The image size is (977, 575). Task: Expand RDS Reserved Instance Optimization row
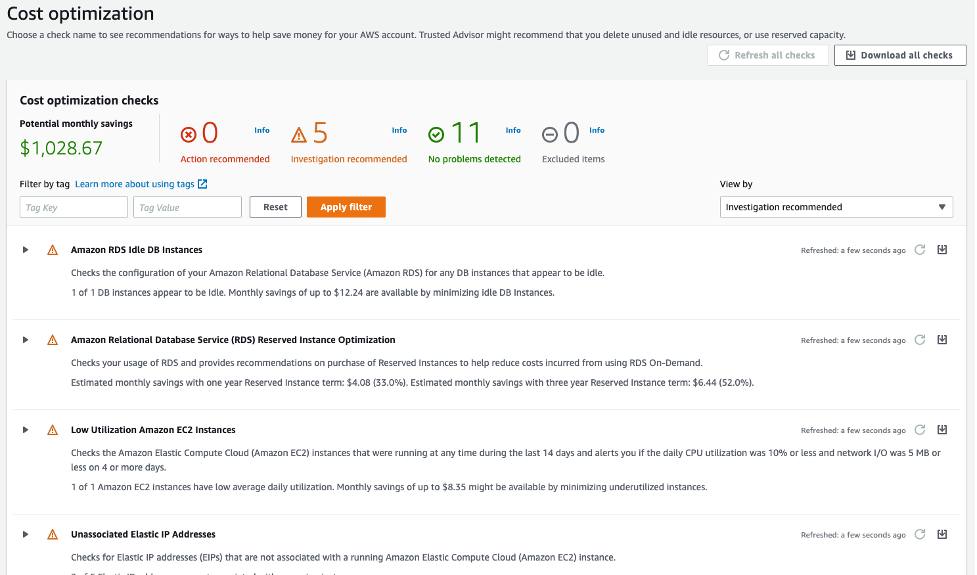(x=26, y=340)
